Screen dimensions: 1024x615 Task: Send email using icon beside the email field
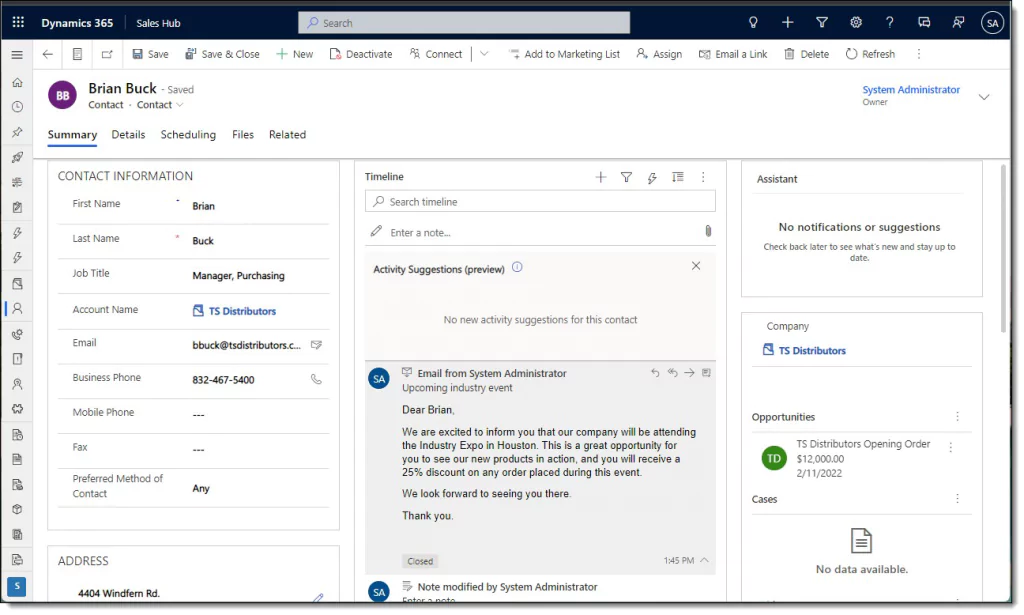coord(317,345)
